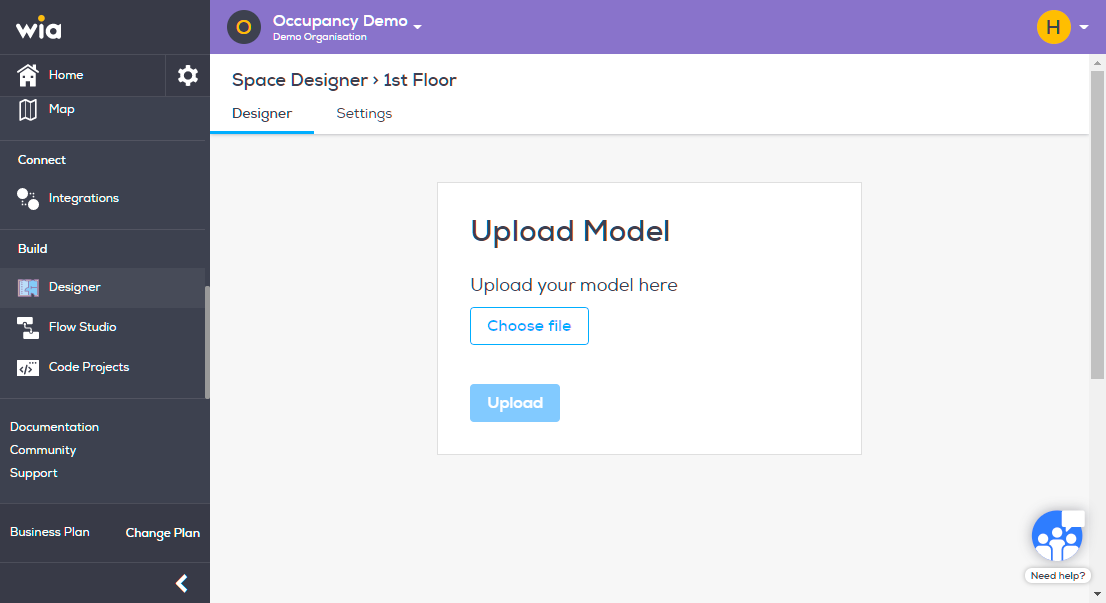Expand the Occupancy Demo space dropdown
Viewport: 1106px width, 603px height.
point(418,27)
